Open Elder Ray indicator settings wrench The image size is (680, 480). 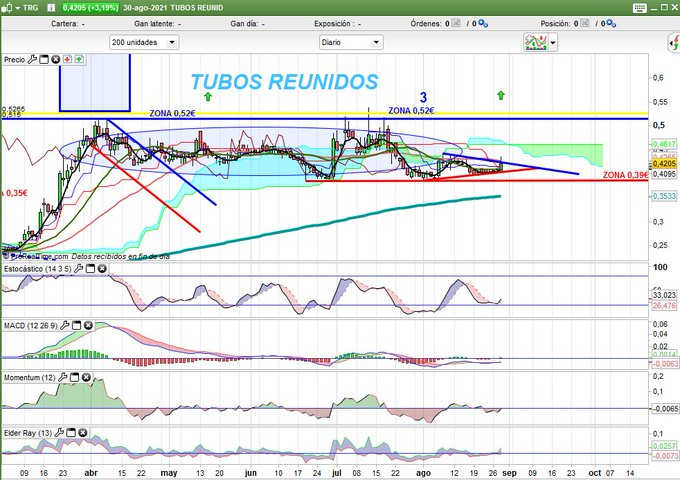(59, 432)
